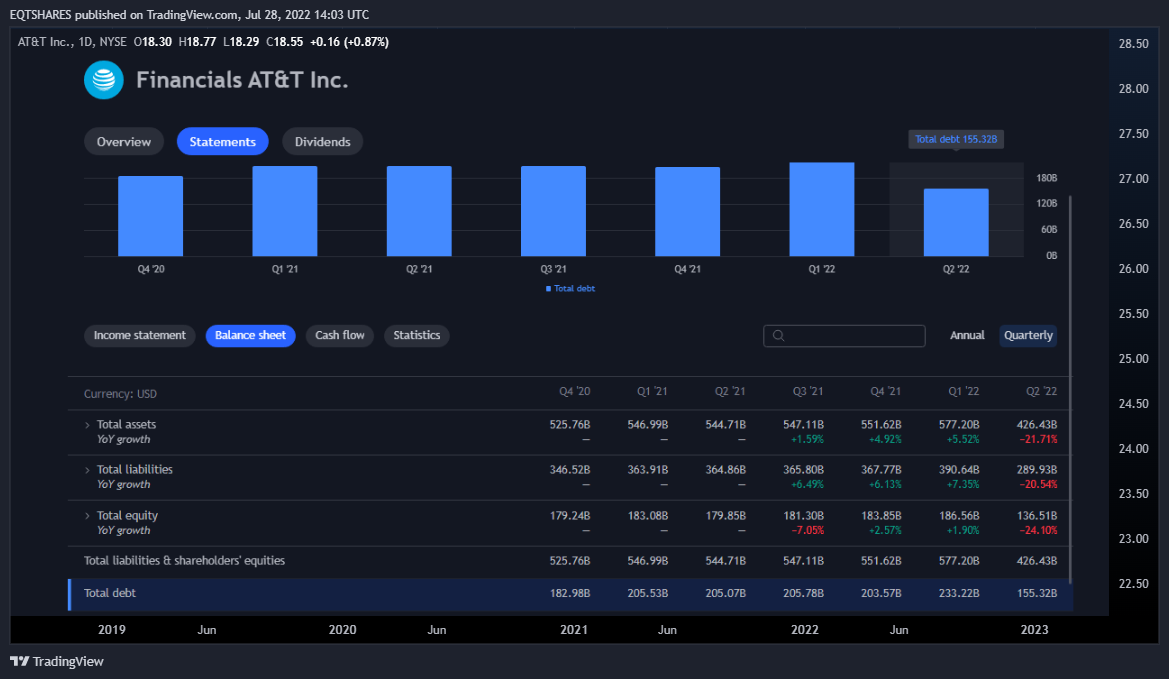Screen dimensions: 1169x679
Task: Click the Q3 '21 total debt bar
Action: (x=553, y=211)
